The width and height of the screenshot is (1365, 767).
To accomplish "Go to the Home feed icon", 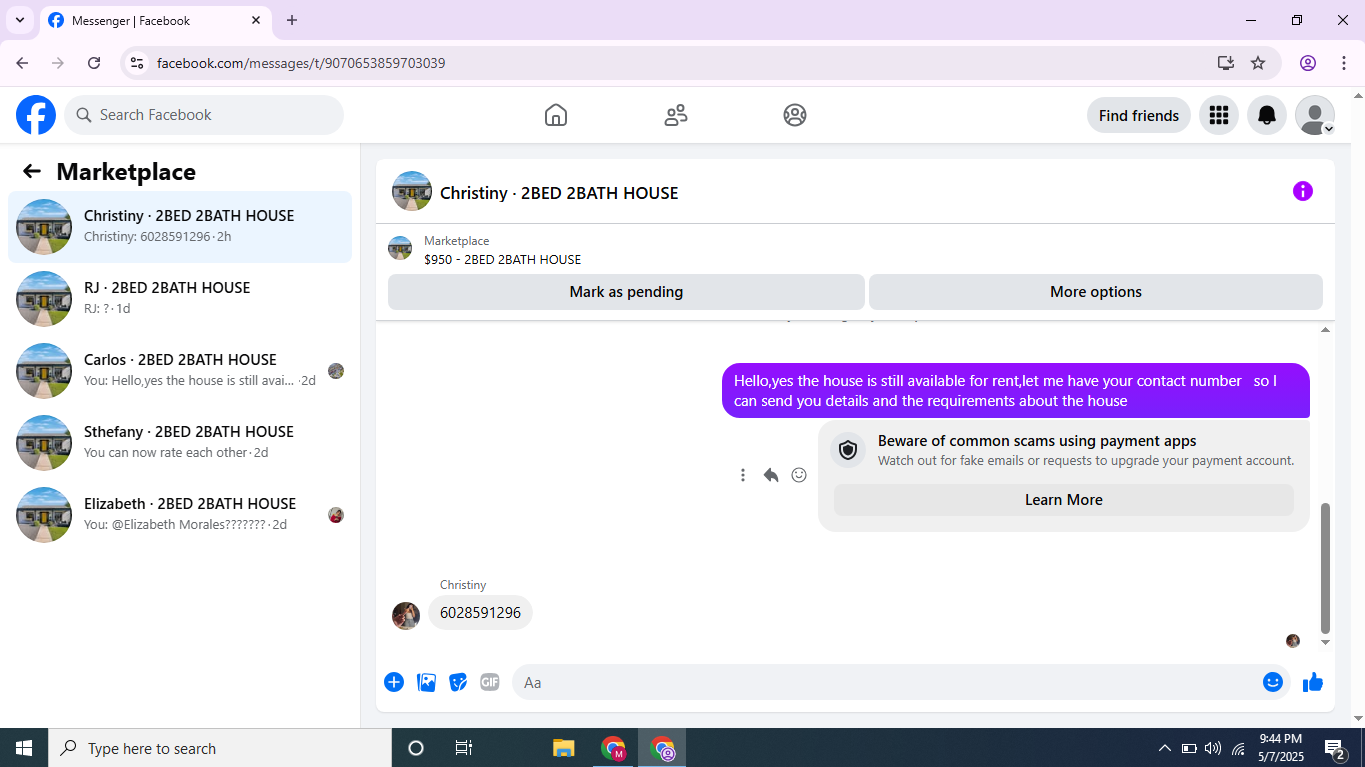I will 556,115.
